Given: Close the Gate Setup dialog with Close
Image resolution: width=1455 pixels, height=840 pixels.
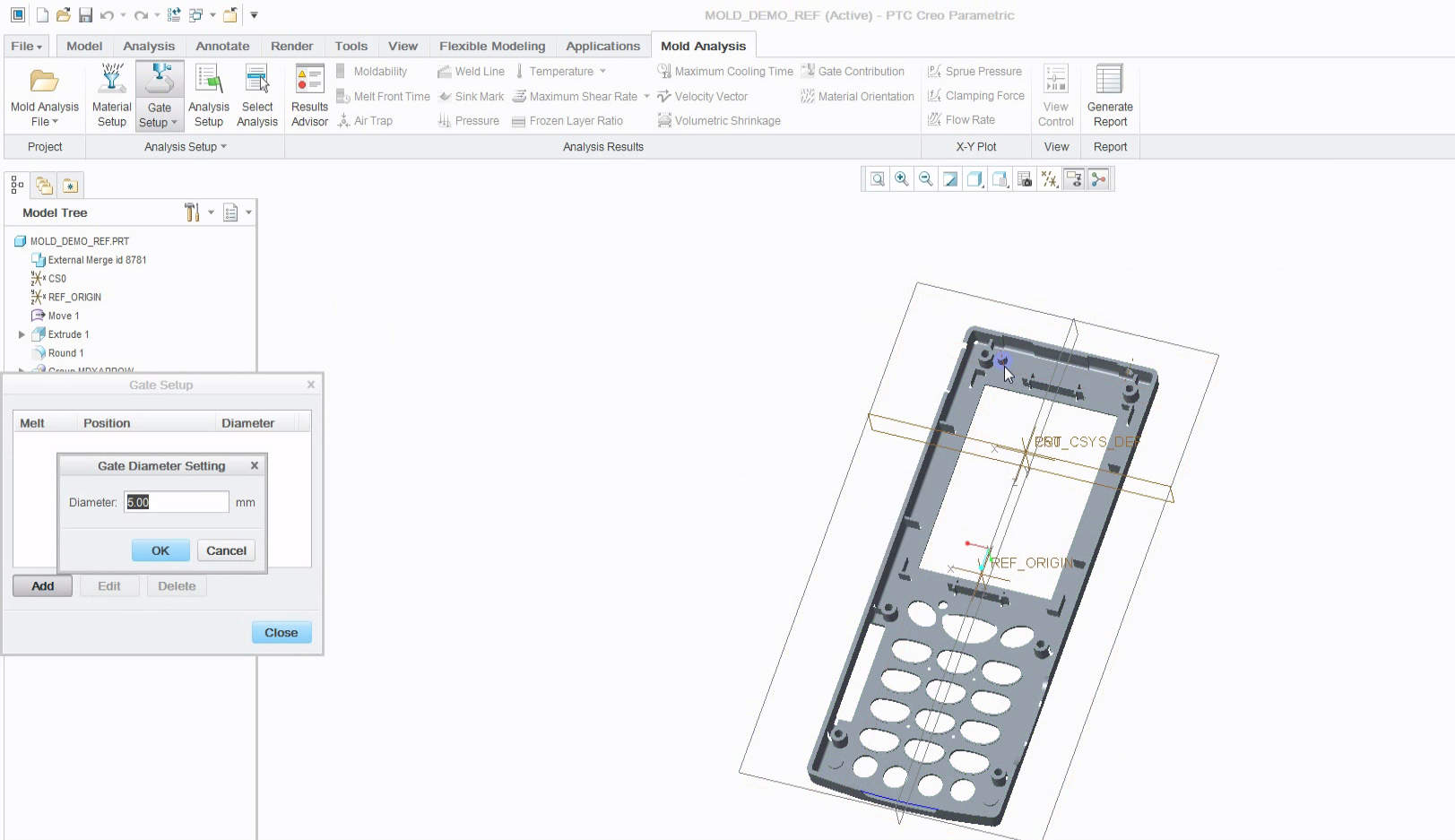Looking at the screenshot, I should coord(281,632).
